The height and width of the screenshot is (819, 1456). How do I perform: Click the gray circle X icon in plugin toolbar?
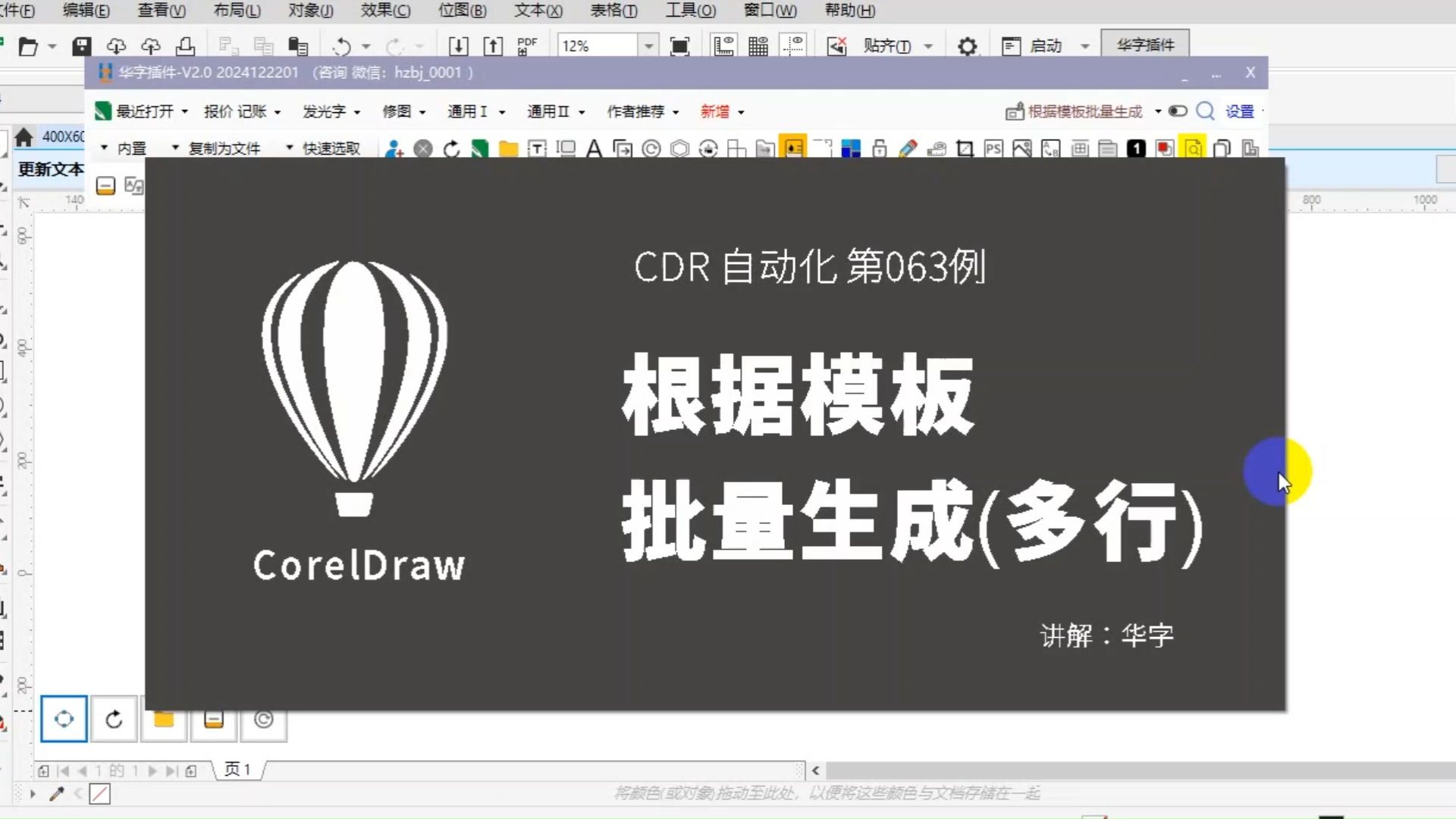pyautogui.click(x=423, y=149)
